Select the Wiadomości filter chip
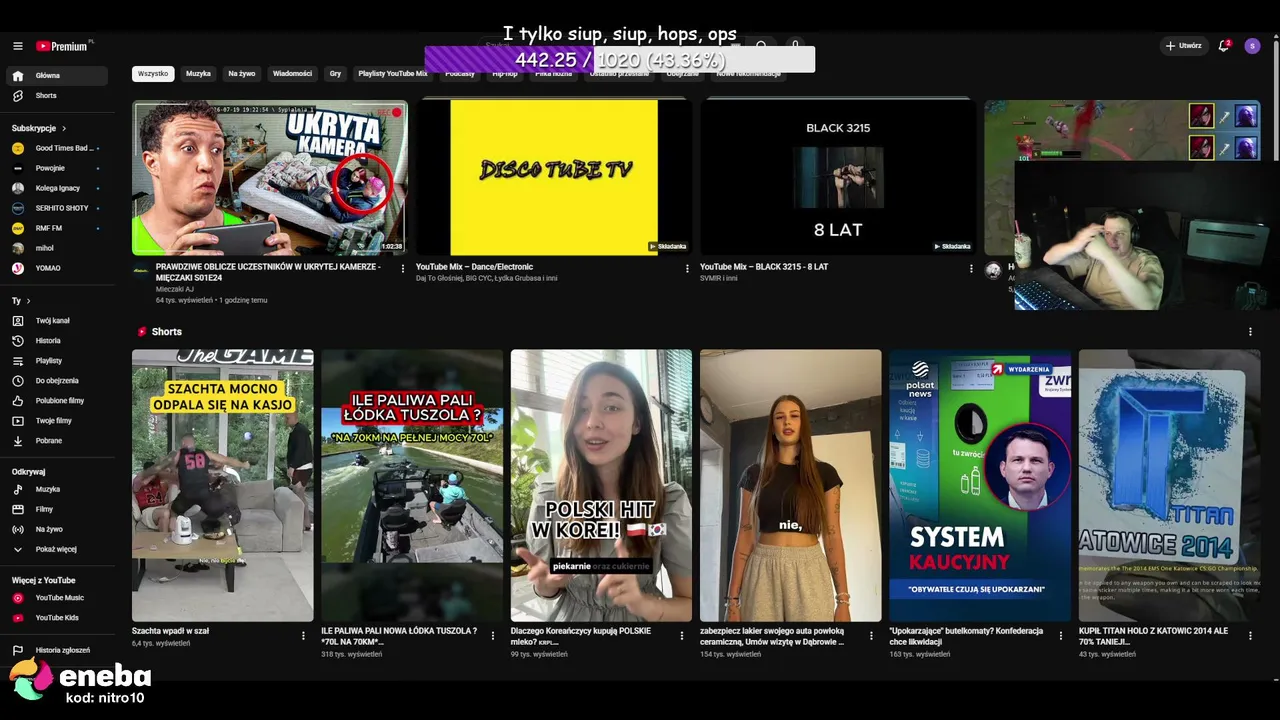This screenshot has width=1280, height=720. point(292,74)
